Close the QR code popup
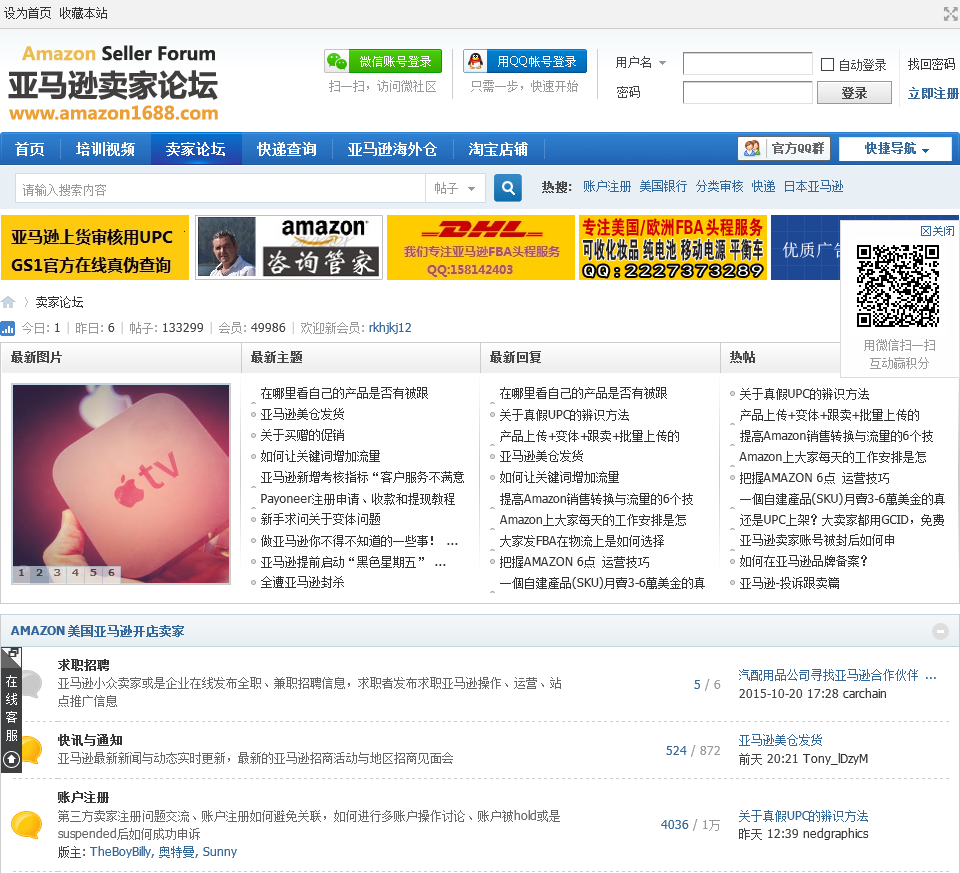Image resolution: width=960 pixels, height=873 pixels. [x=937, y=231]
